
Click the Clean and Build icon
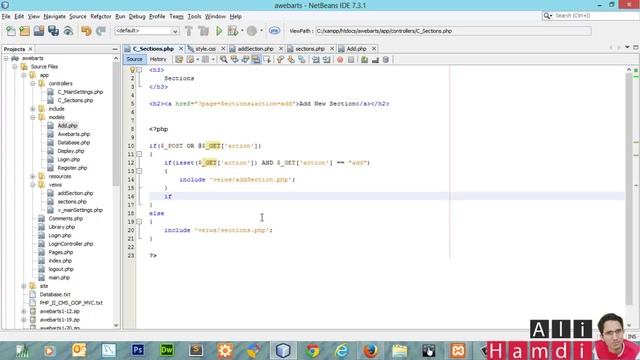pos(203,31)
